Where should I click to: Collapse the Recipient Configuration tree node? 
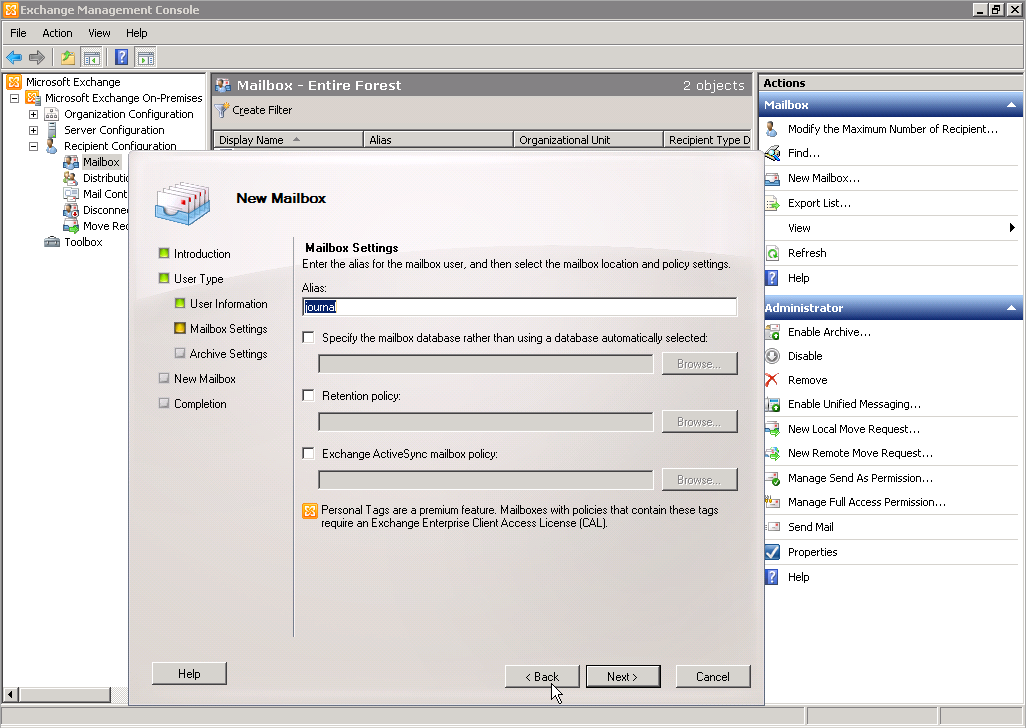[x=33, y=146]
